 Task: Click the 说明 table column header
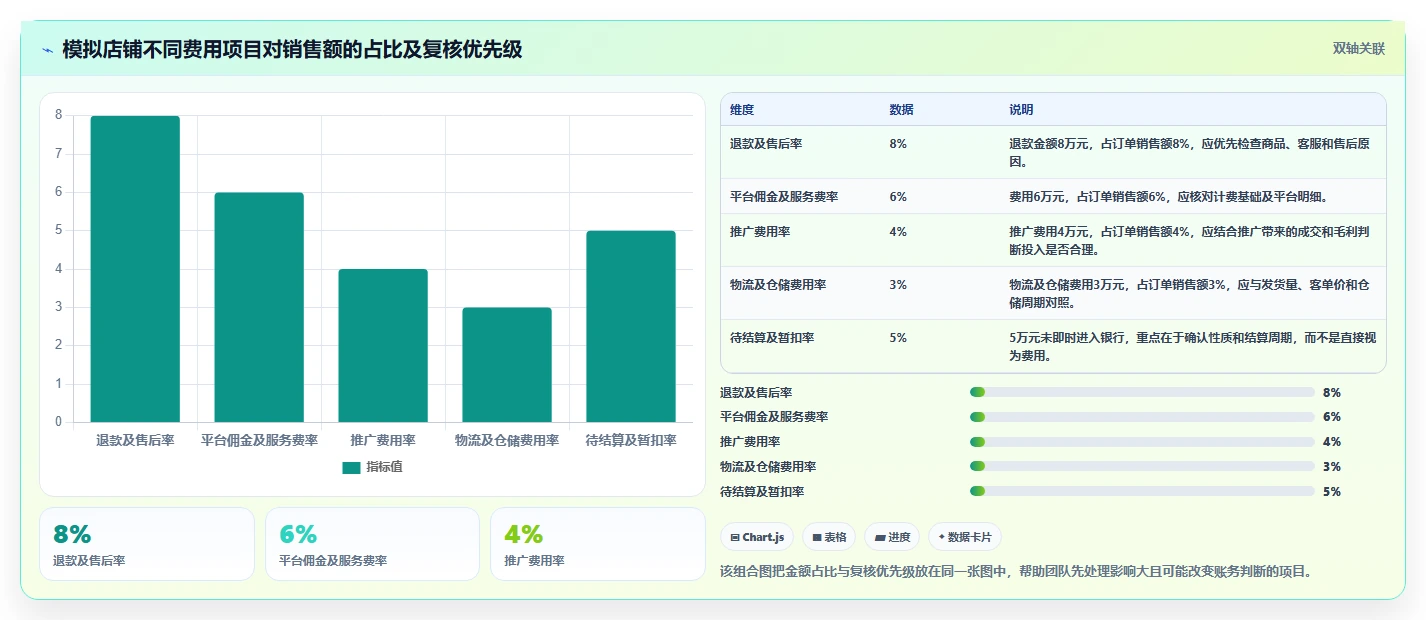1021,110
